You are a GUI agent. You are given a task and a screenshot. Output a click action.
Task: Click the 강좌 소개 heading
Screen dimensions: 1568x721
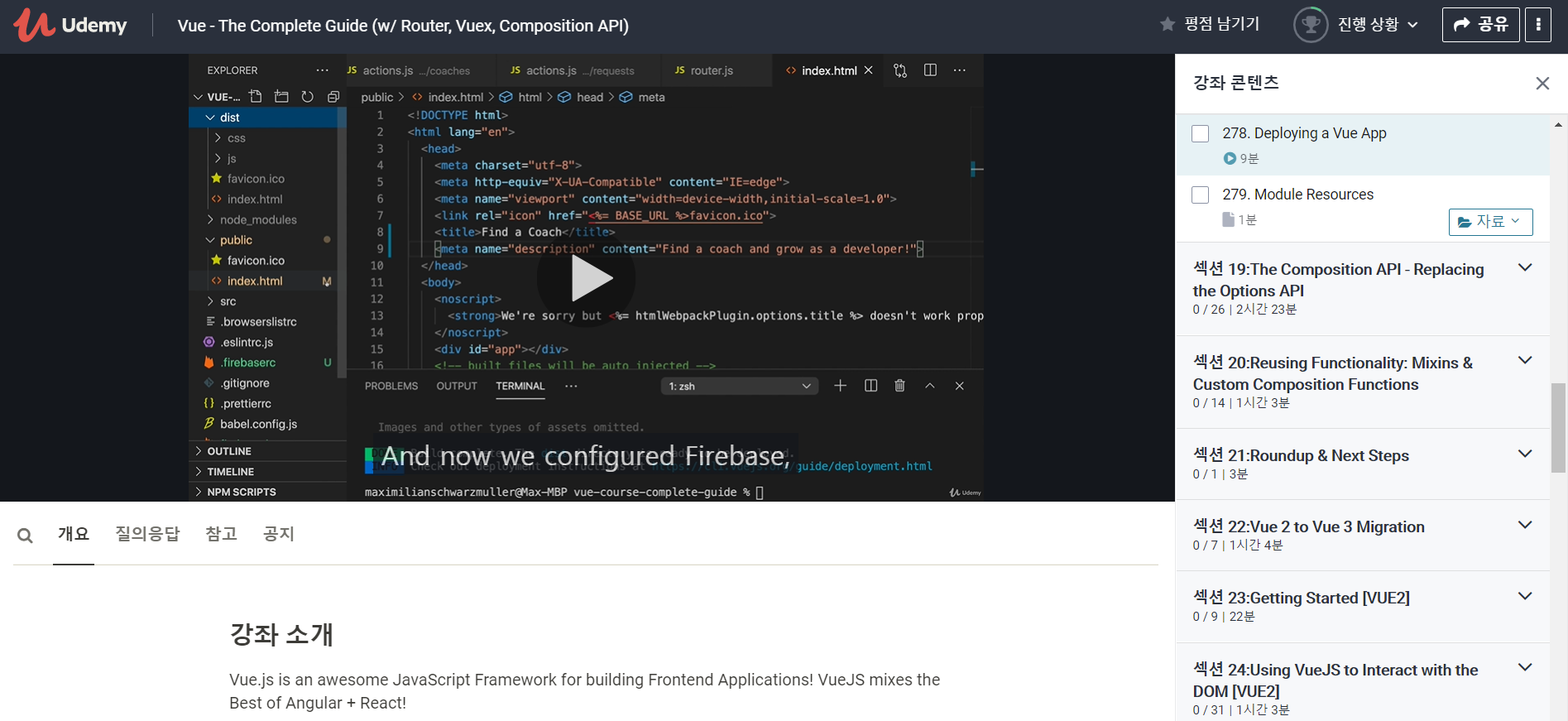(281, 635)
